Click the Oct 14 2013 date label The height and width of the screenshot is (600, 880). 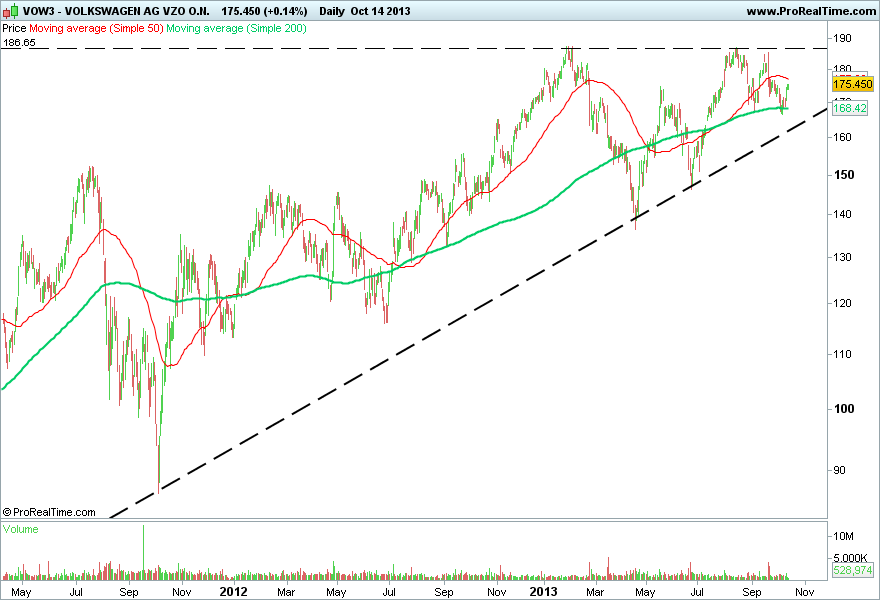click(x=381, y=11)
